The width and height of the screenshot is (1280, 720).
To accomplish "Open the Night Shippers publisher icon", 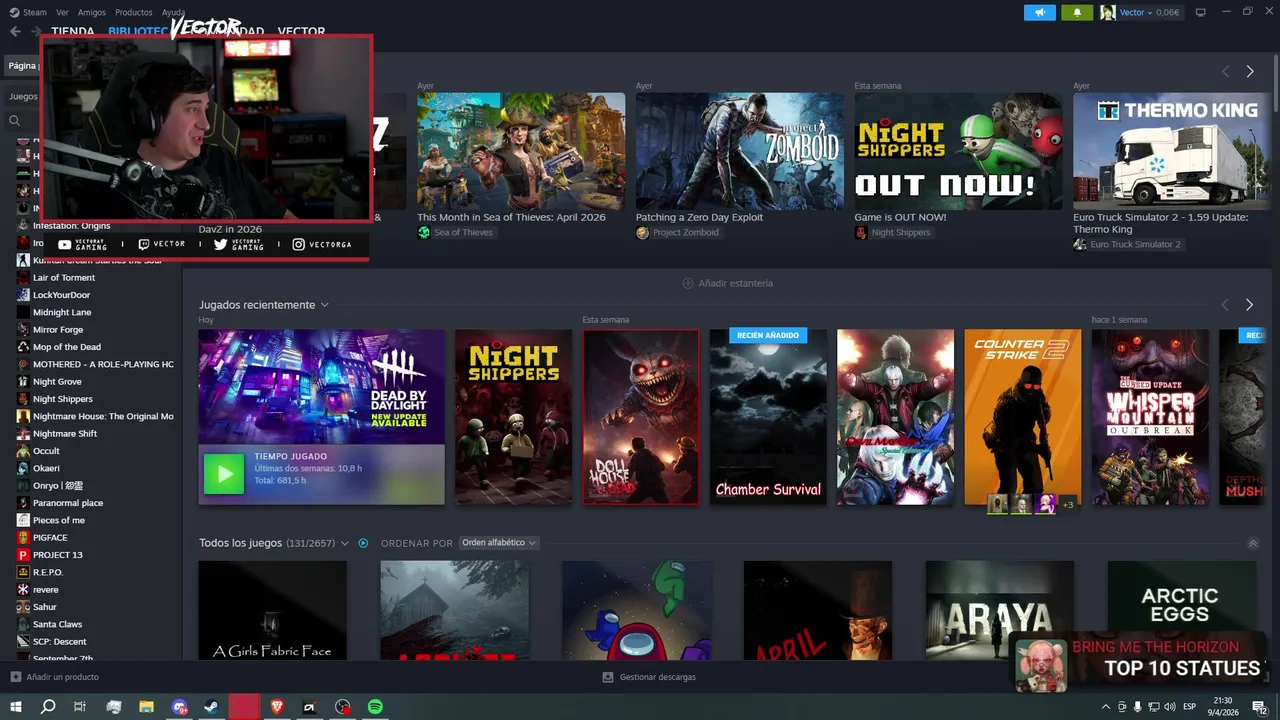I will 861,232.
